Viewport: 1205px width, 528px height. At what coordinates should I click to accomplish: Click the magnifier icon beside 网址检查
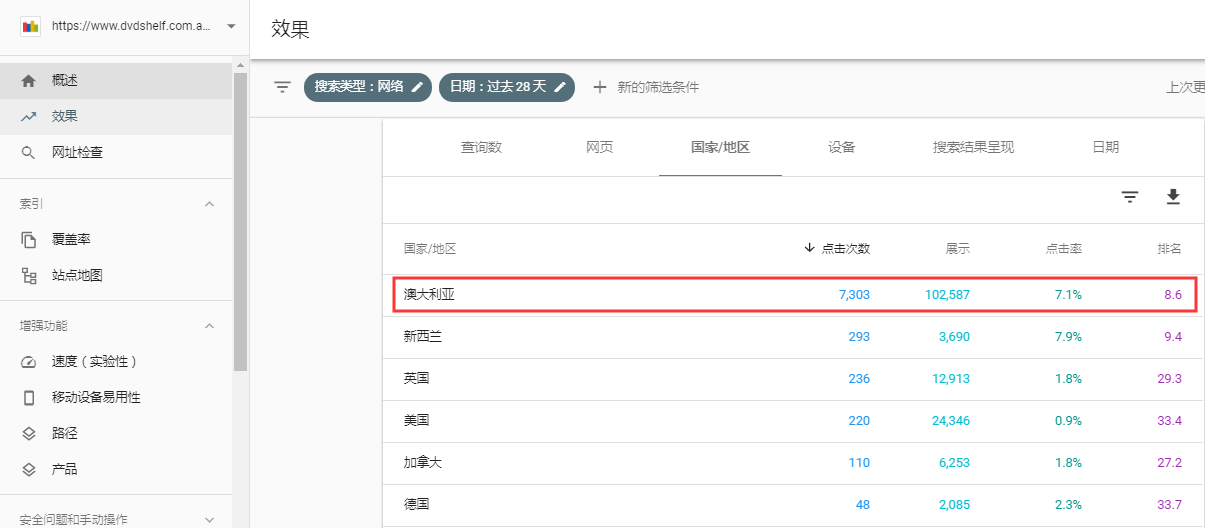[x=29, y=153]
